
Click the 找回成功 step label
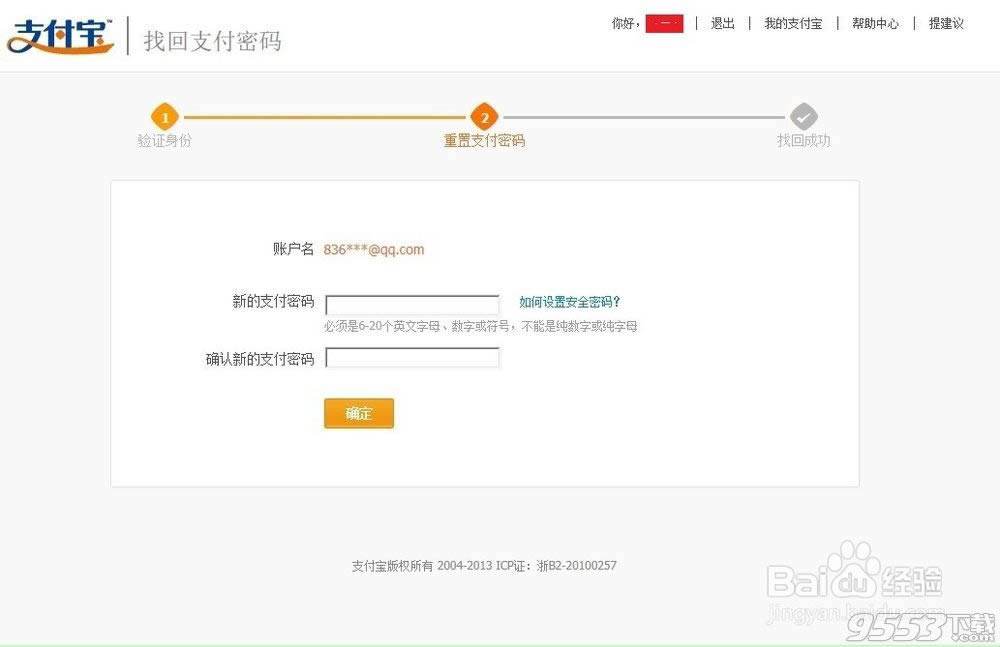tap(804, 140)
